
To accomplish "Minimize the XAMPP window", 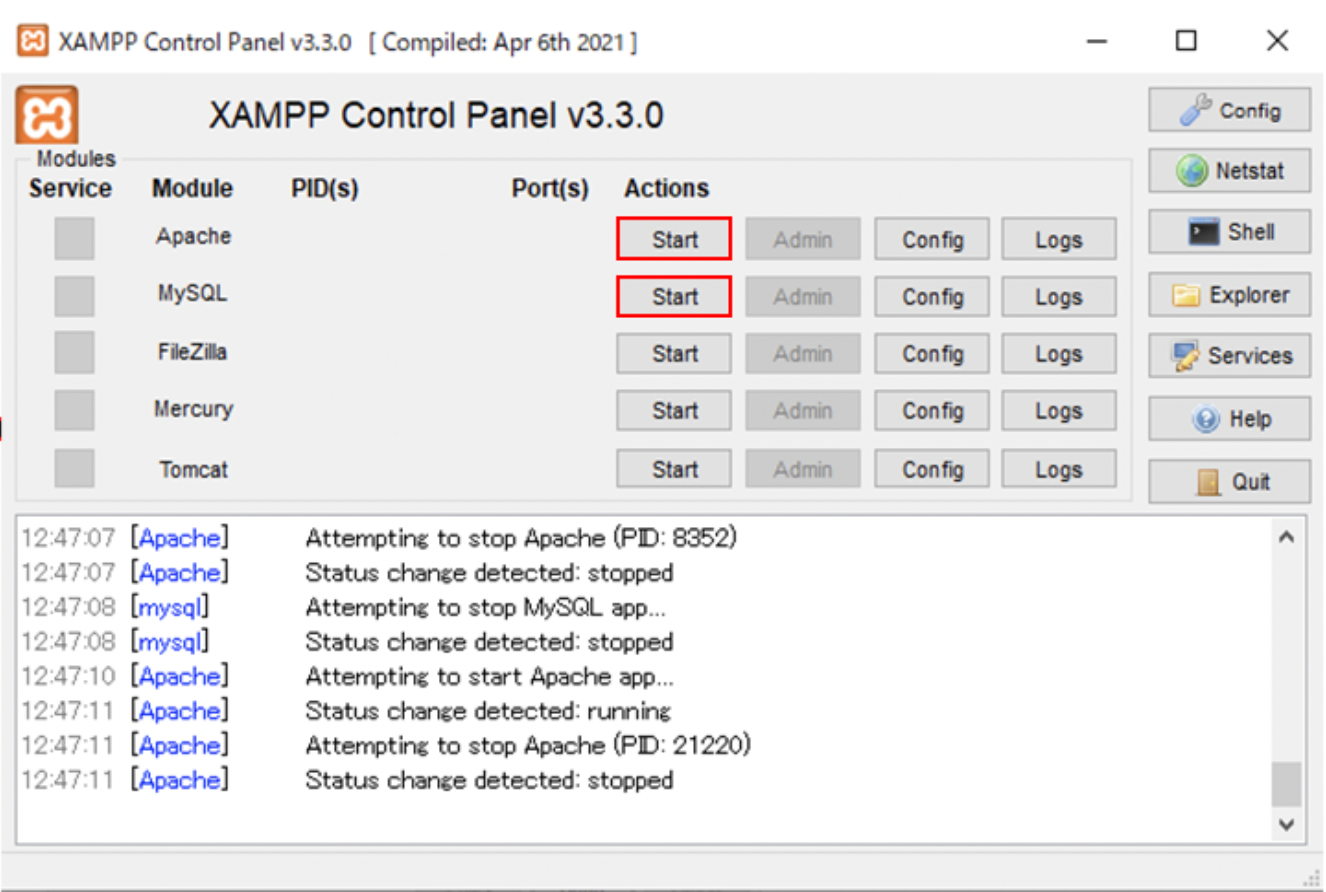I will 1097,41.
